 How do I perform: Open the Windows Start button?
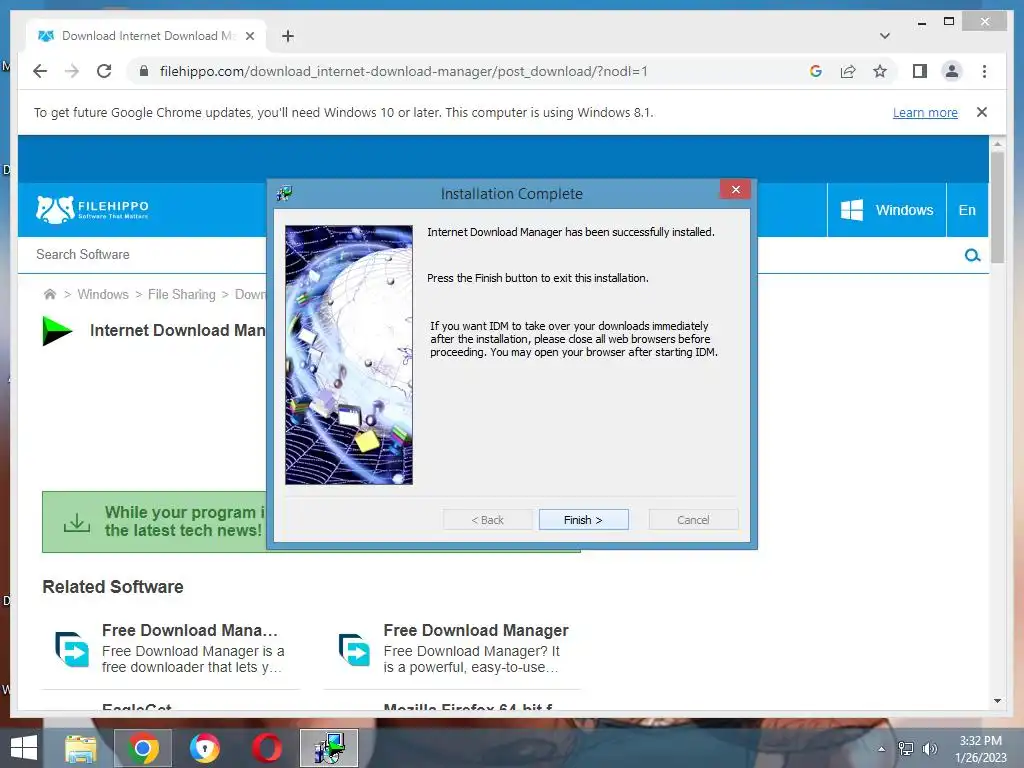click(24, 748)
